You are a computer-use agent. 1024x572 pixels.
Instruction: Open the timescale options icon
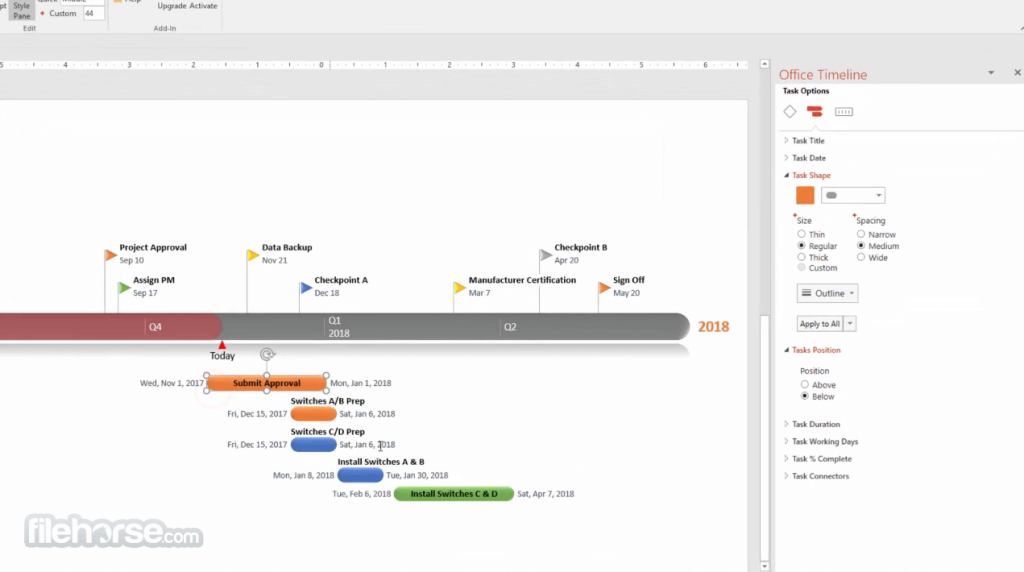point(844,112)
